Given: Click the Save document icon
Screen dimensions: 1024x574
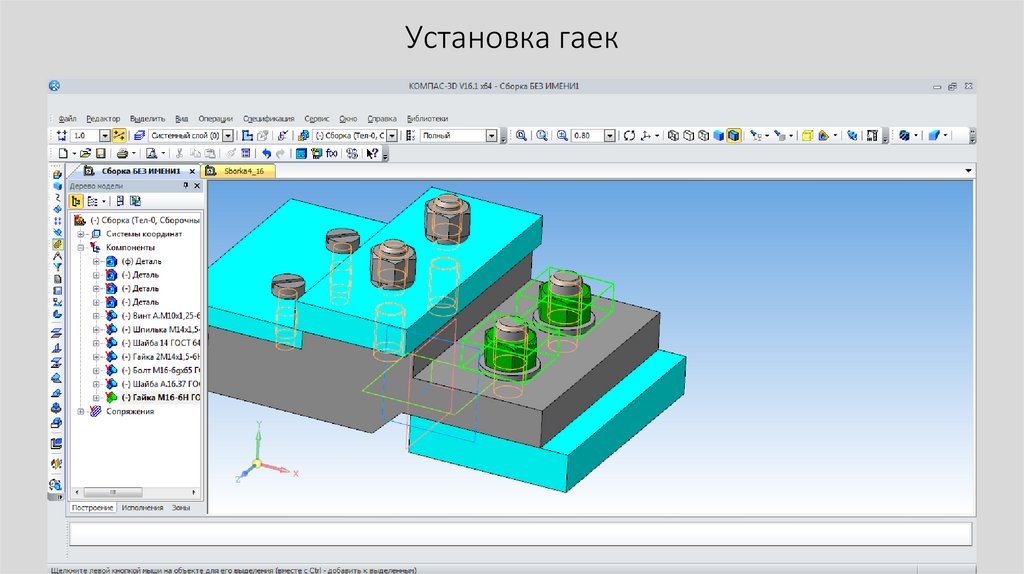Looking at the screenshot, I should (101, 153).
